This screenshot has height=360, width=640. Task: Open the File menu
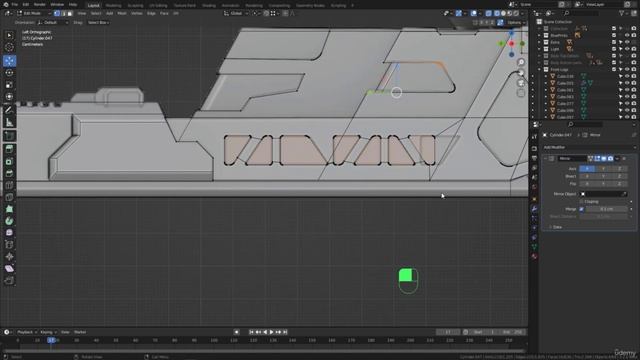click(x=15, y=4)
